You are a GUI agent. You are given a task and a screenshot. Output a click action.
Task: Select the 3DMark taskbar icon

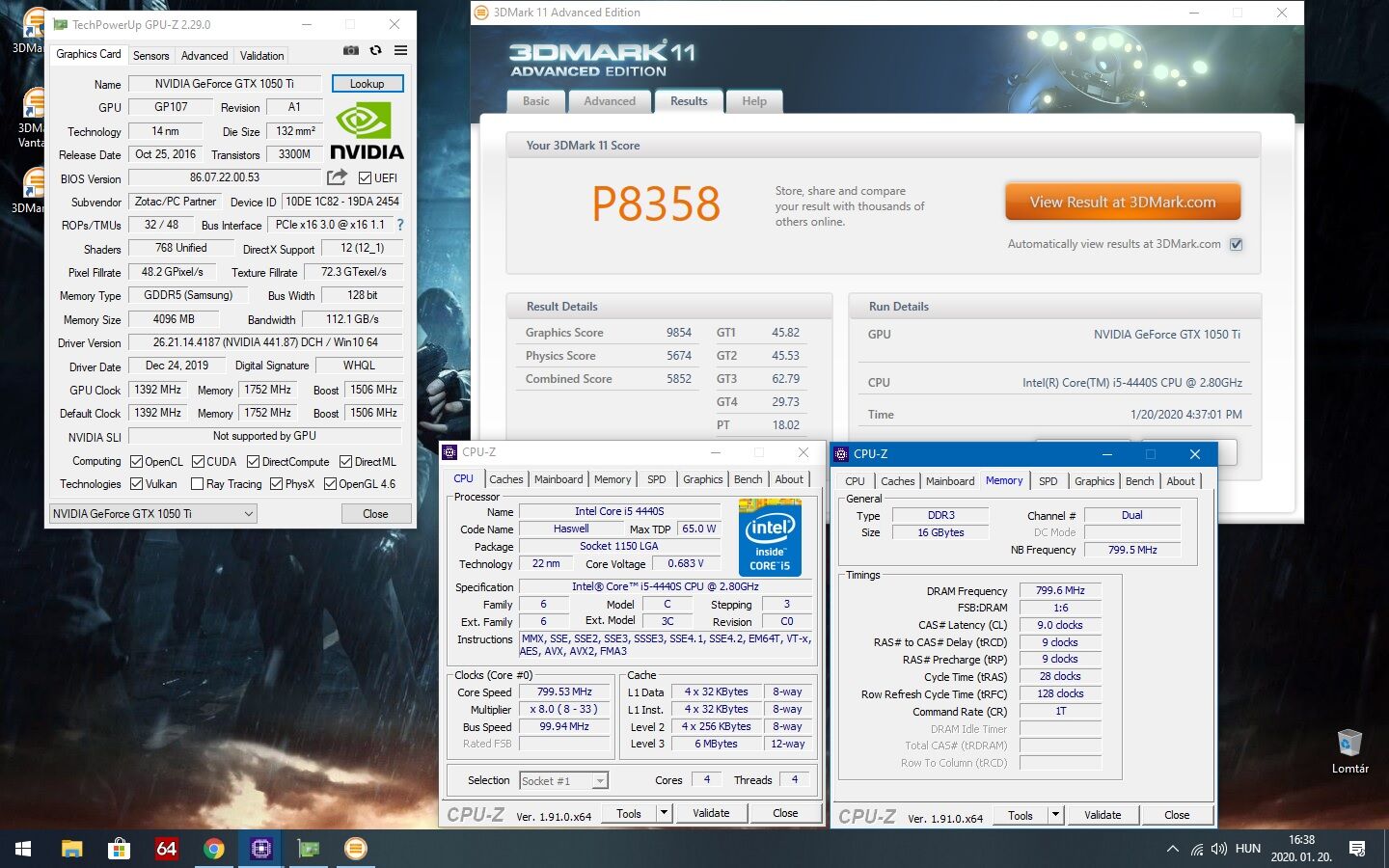[355, 849]
